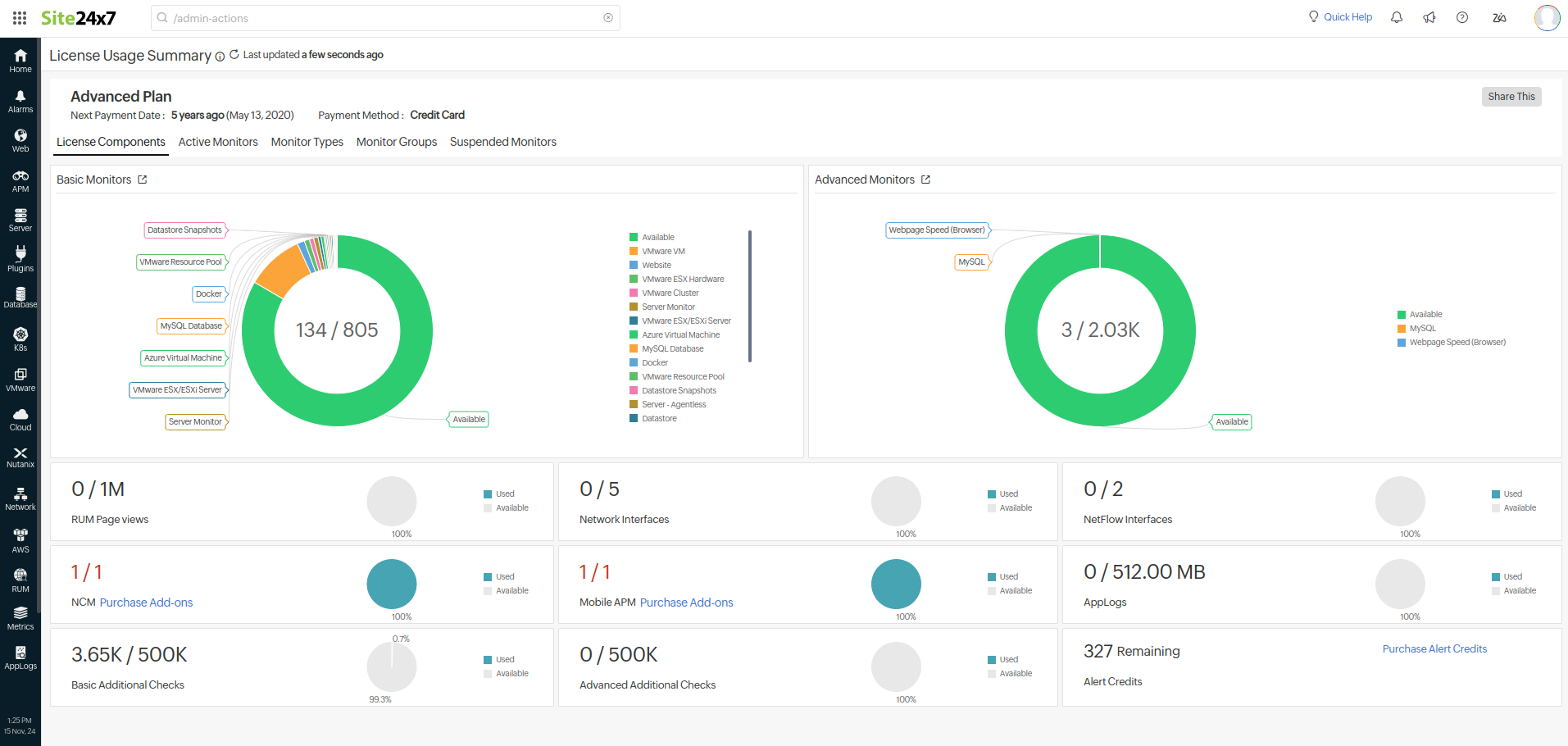Open the announcements megaphone icon

(x=1429, y=17)
